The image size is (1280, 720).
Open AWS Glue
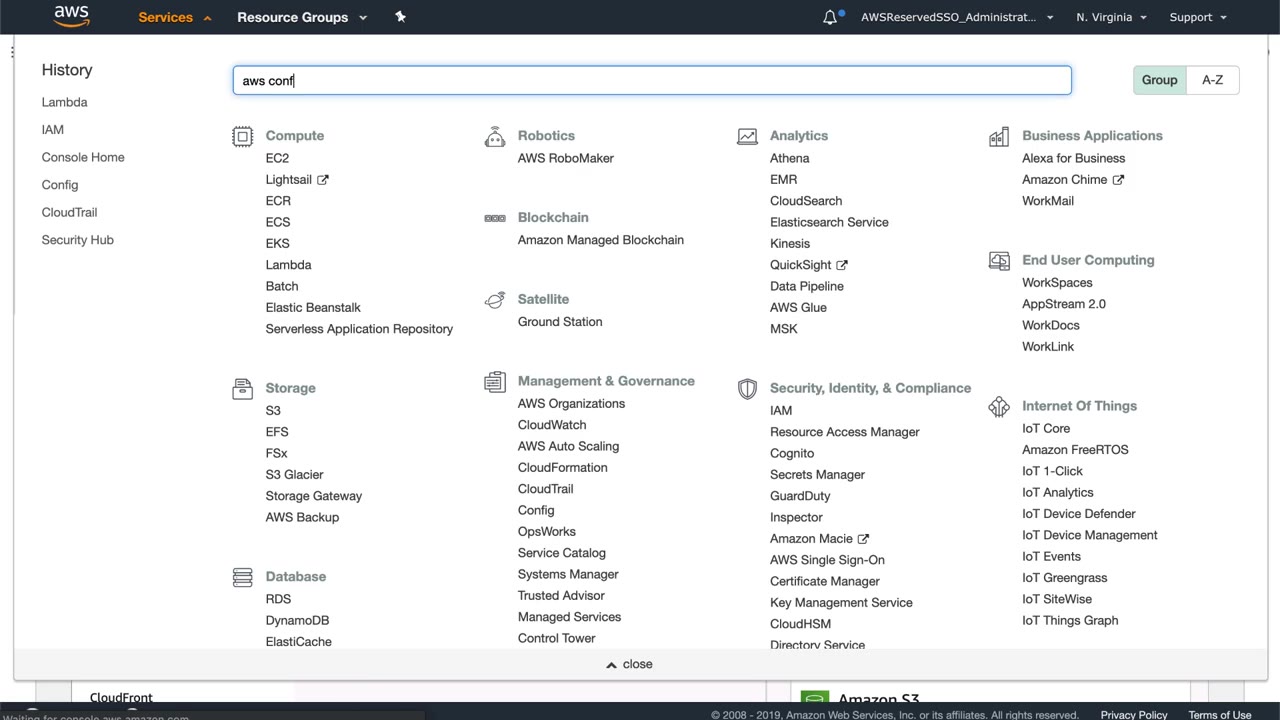pos(798,308)
